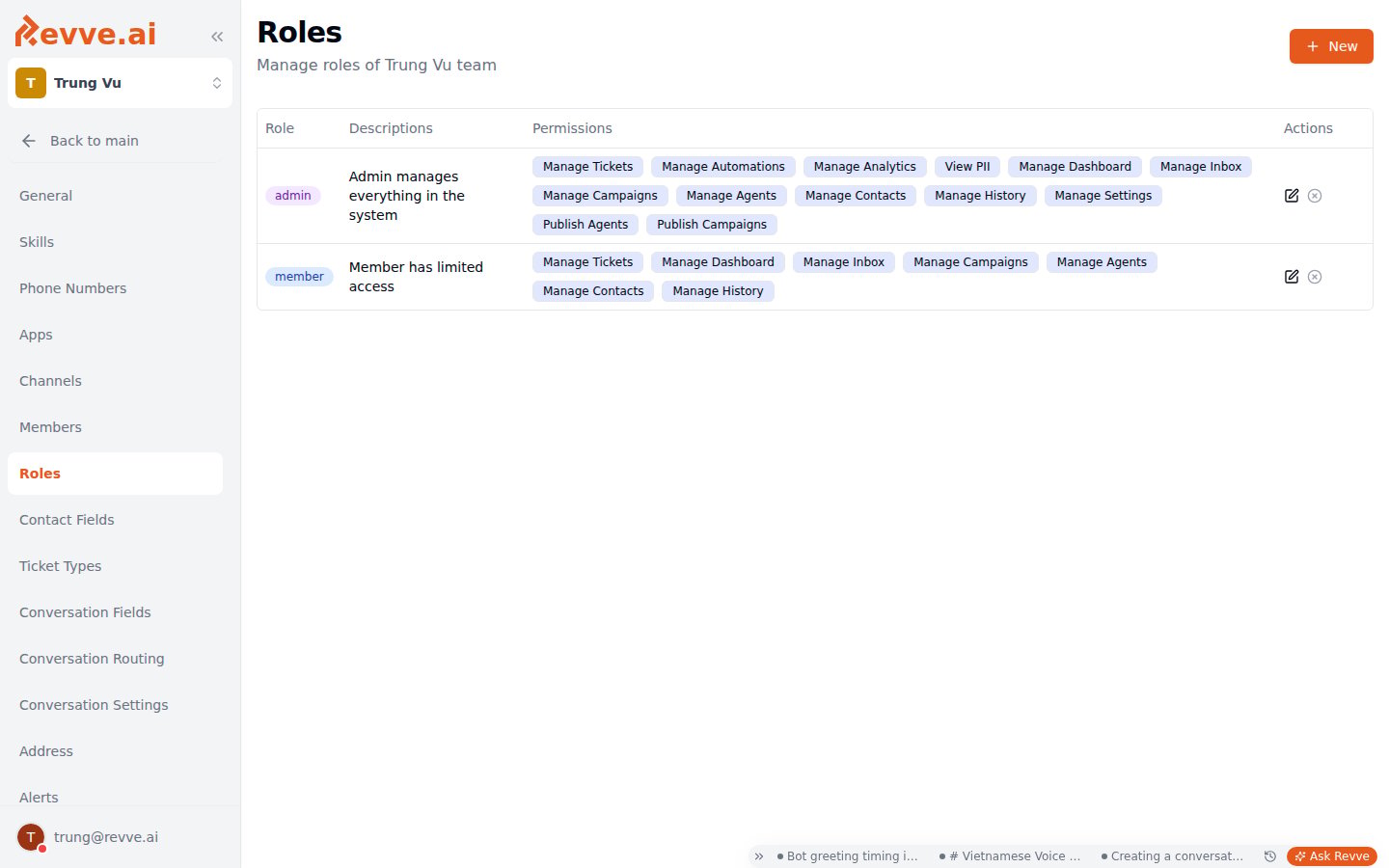This screenshot has height=868, width=1389.
Task: Click member's Manage Inbox permission tag
Action: 844,262
